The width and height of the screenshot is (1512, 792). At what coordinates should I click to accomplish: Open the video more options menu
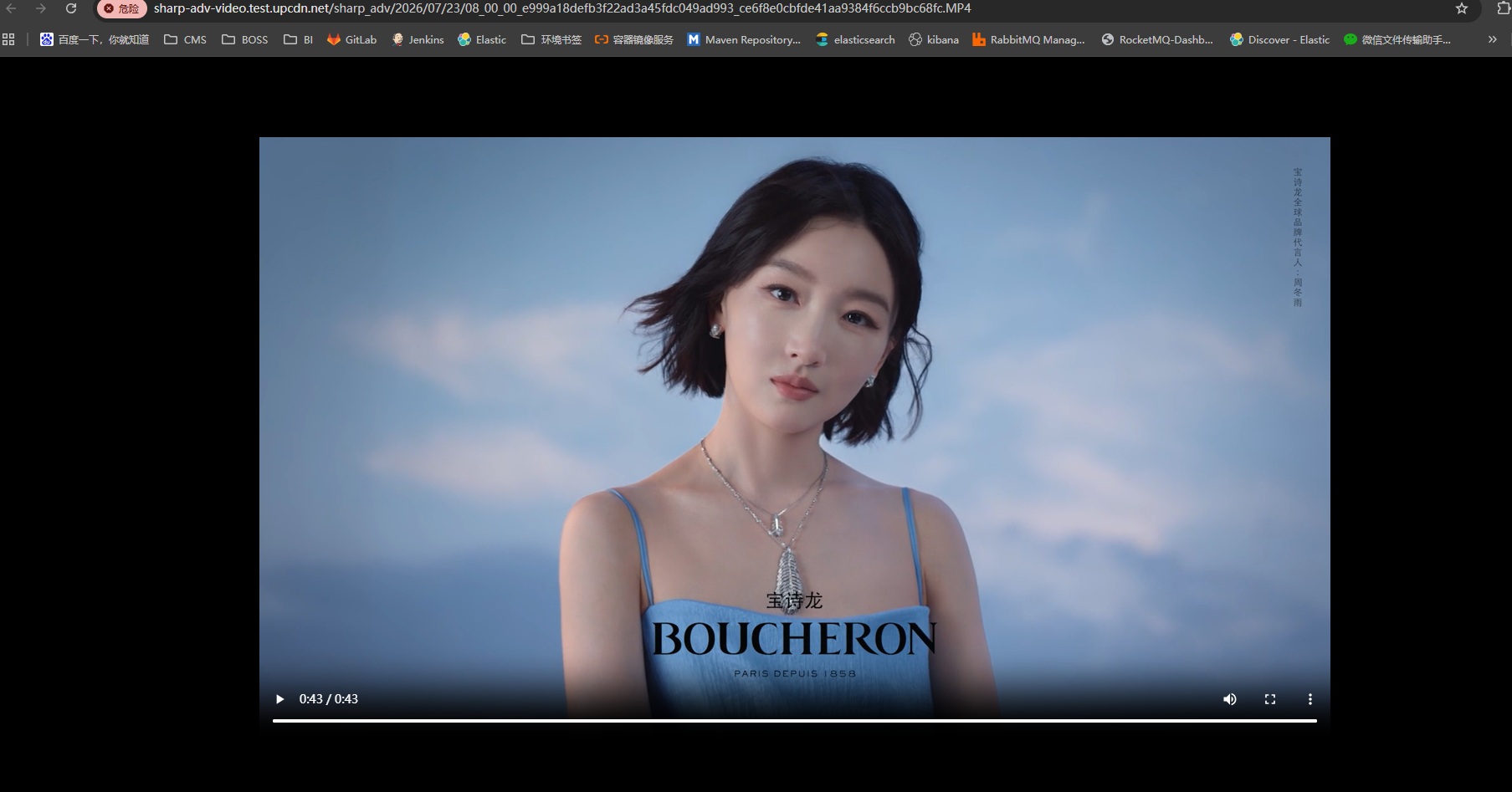(x=1310, y=699)
